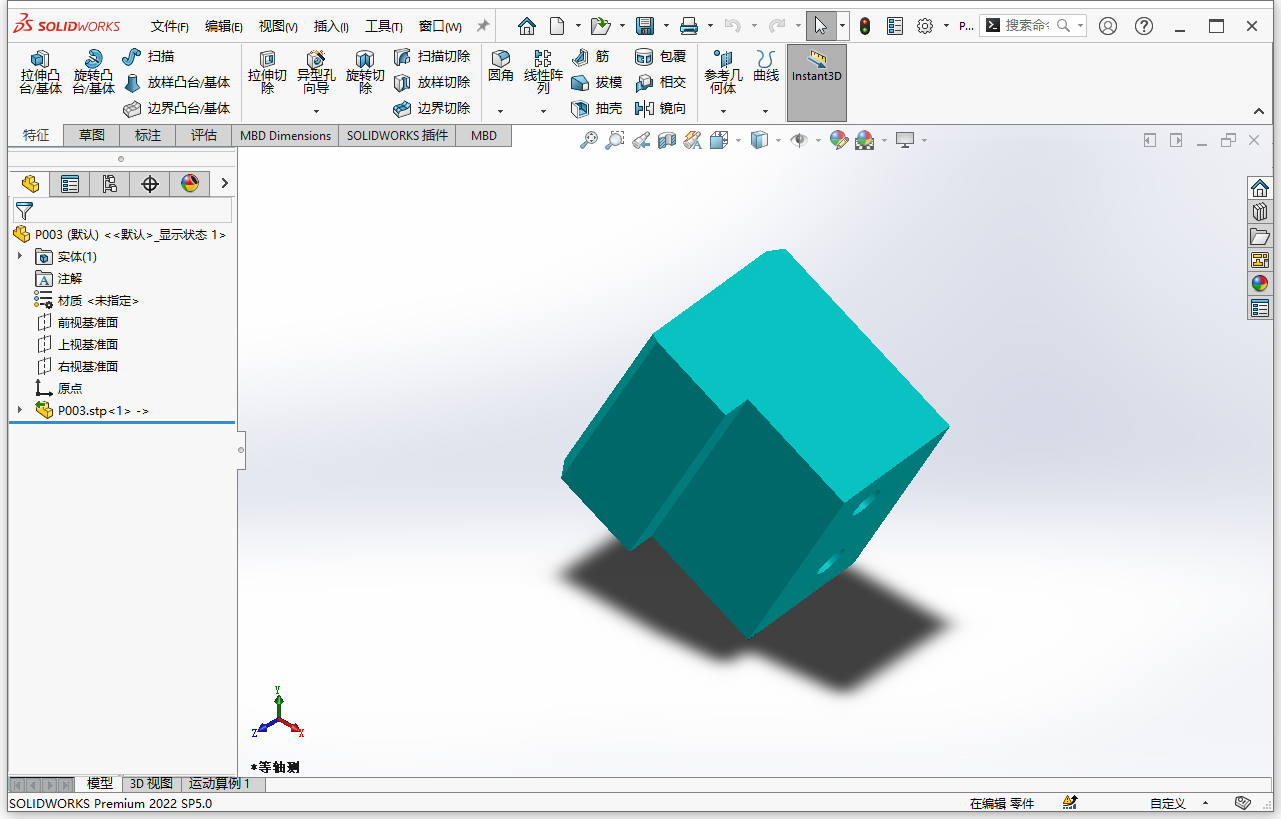Click Edit Appearance color ball icon
Viewport: 1281px width, 819px height.
pyautogui.click(x=838, y=141)
